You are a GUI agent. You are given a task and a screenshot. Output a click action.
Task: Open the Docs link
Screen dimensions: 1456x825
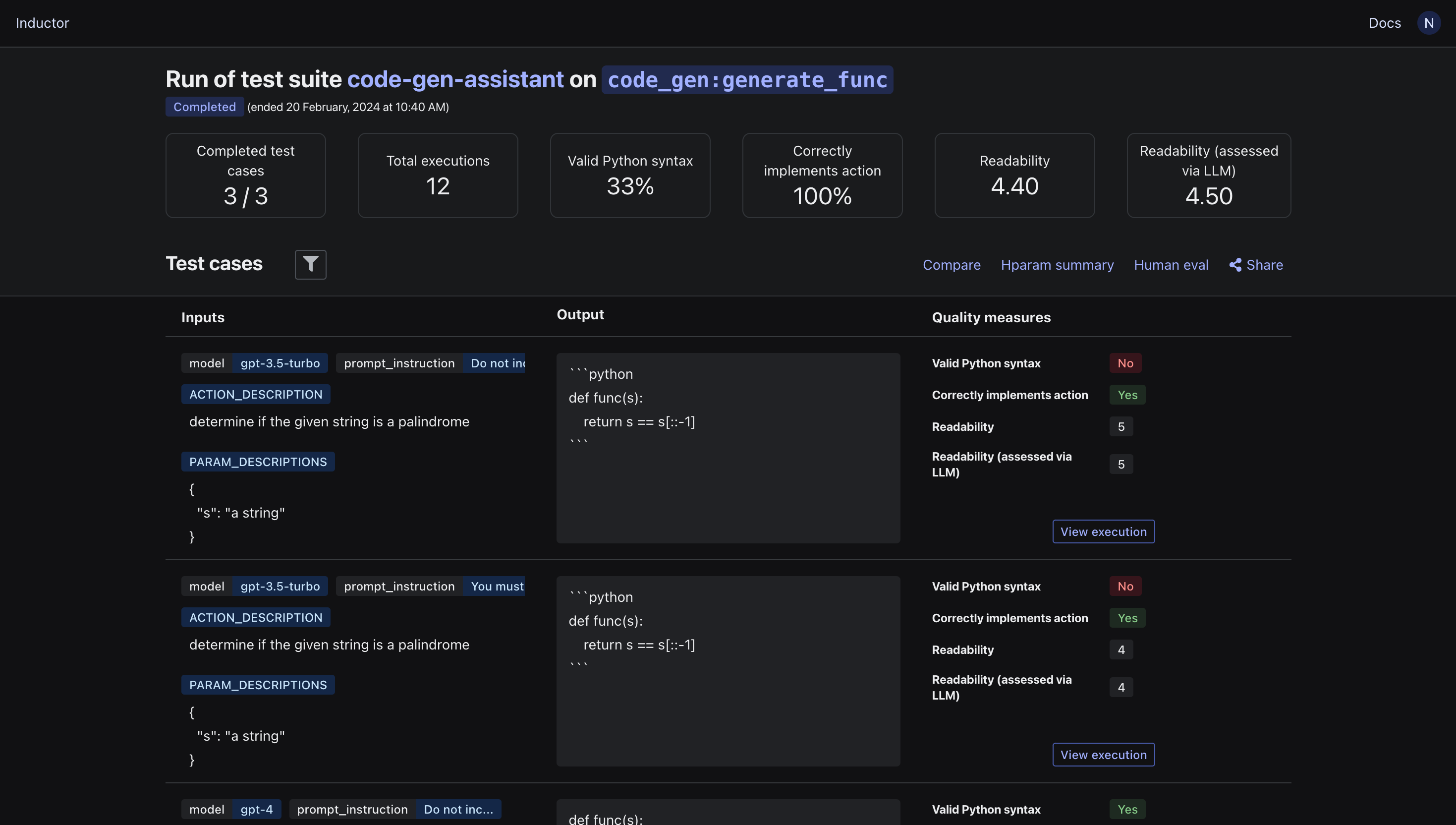coord(1384,23)
